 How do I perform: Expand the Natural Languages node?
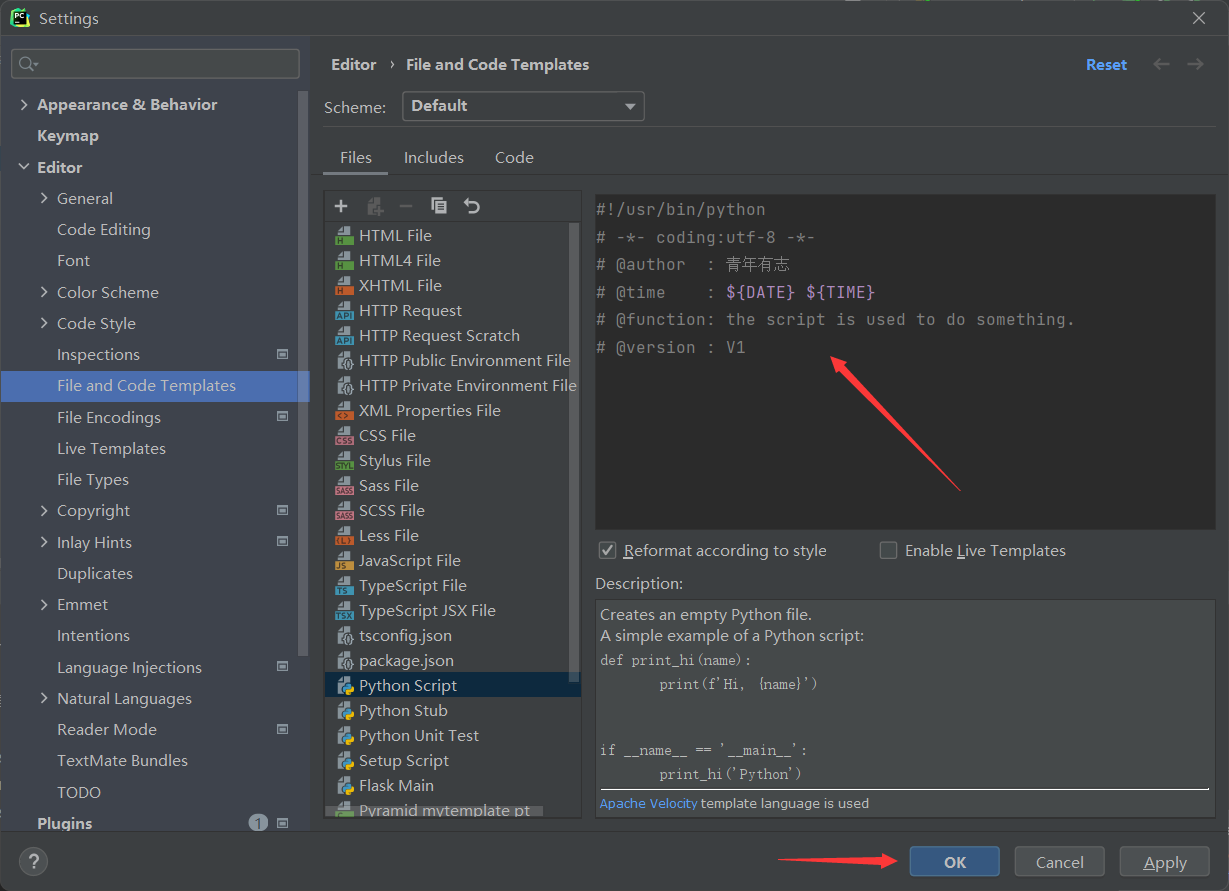44,698
